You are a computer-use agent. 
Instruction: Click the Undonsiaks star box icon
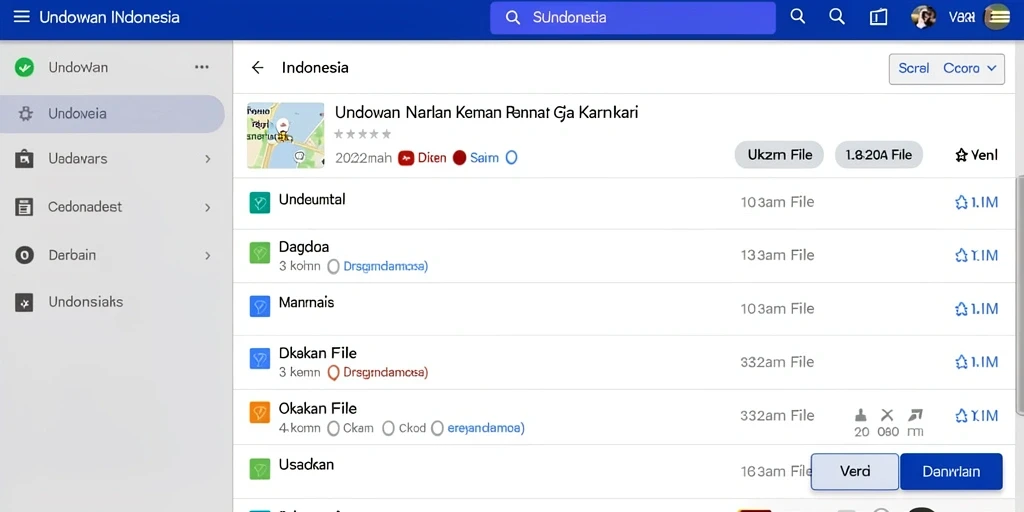click(24, 302)
